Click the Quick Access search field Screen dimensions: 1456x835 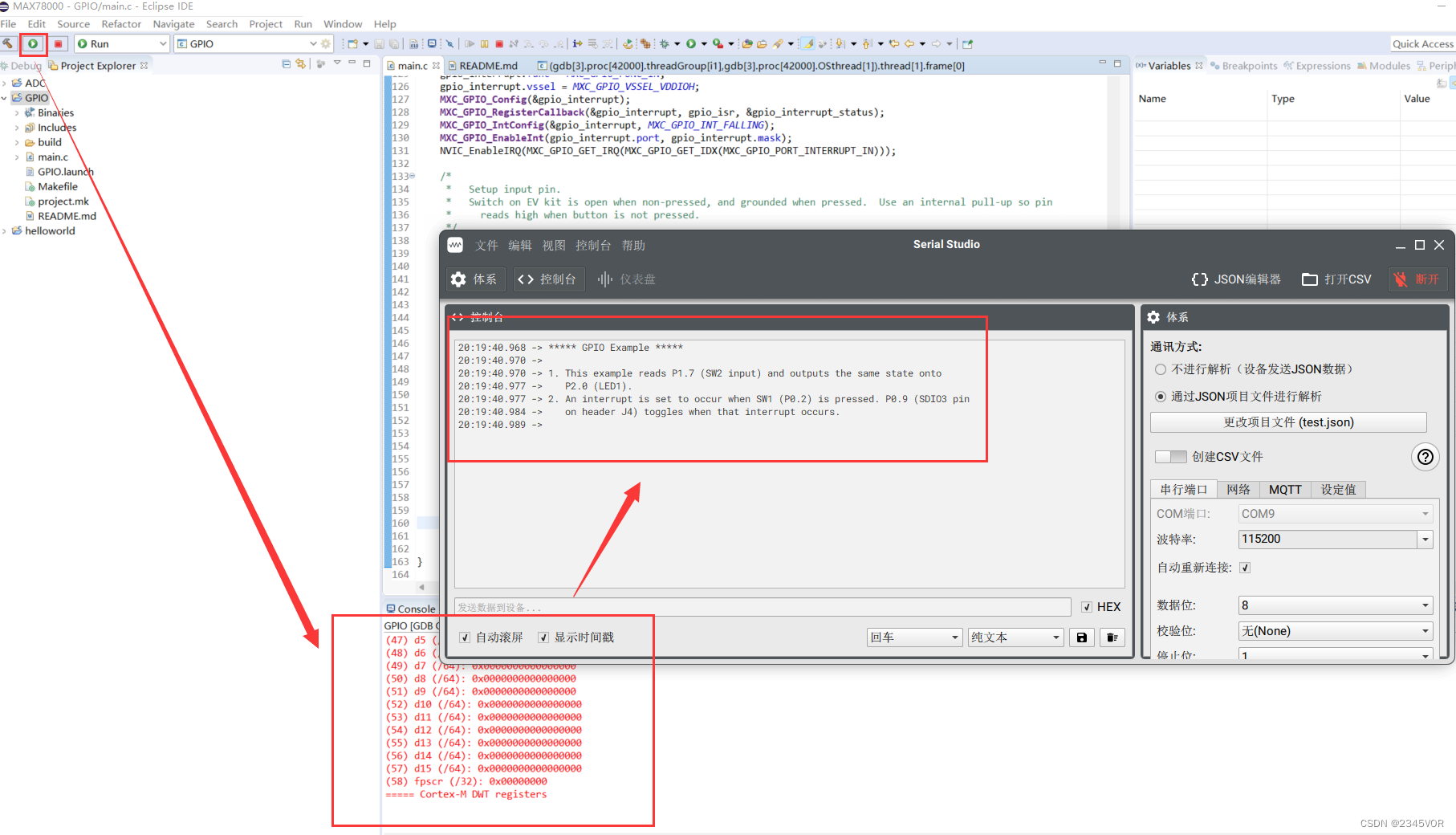pyautogui.click(x=1422, y=43)
